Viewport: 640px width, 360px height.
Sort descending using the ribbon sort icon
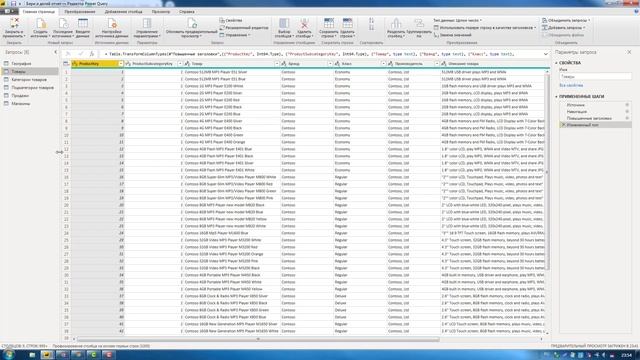(x=371, y=28)
